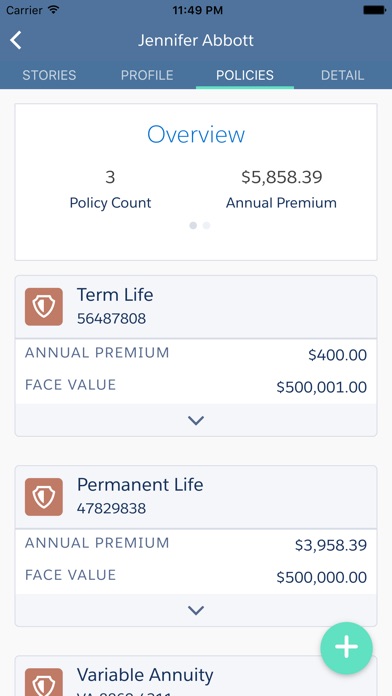Tap the Wi-Fi status icon
This screenshot has height=696, width=392.
(x=54, y=10)
